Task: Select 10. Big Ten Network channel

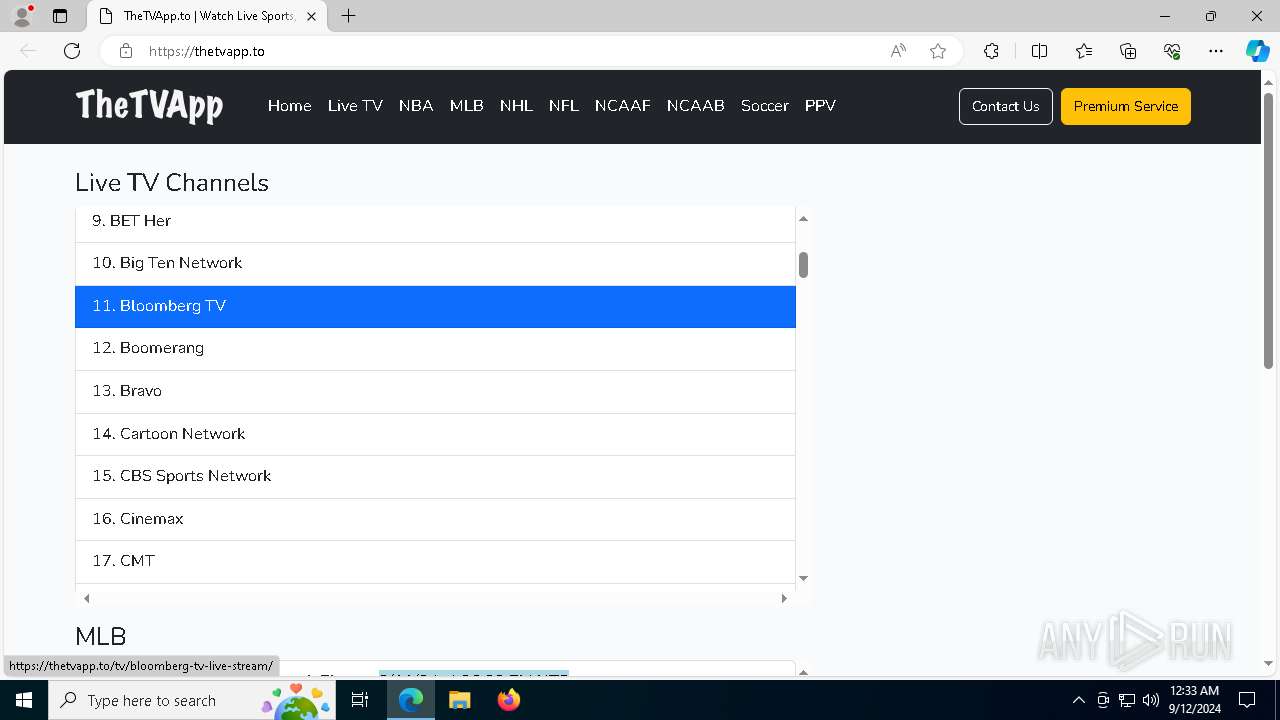Action: click(x=435, y=263)
